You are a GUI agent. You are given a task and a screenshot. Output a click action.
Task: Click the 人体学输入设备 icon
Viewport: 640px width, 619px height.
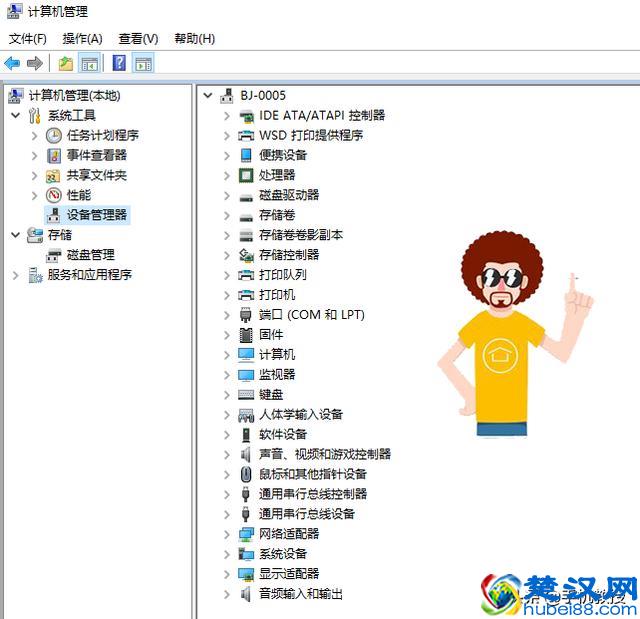[x=246, y=415]
